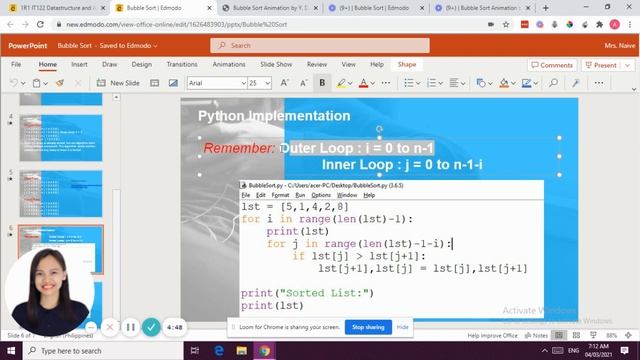Click the Shape Outline icon
The image size is (640, 360).
(x=527, y=83)
